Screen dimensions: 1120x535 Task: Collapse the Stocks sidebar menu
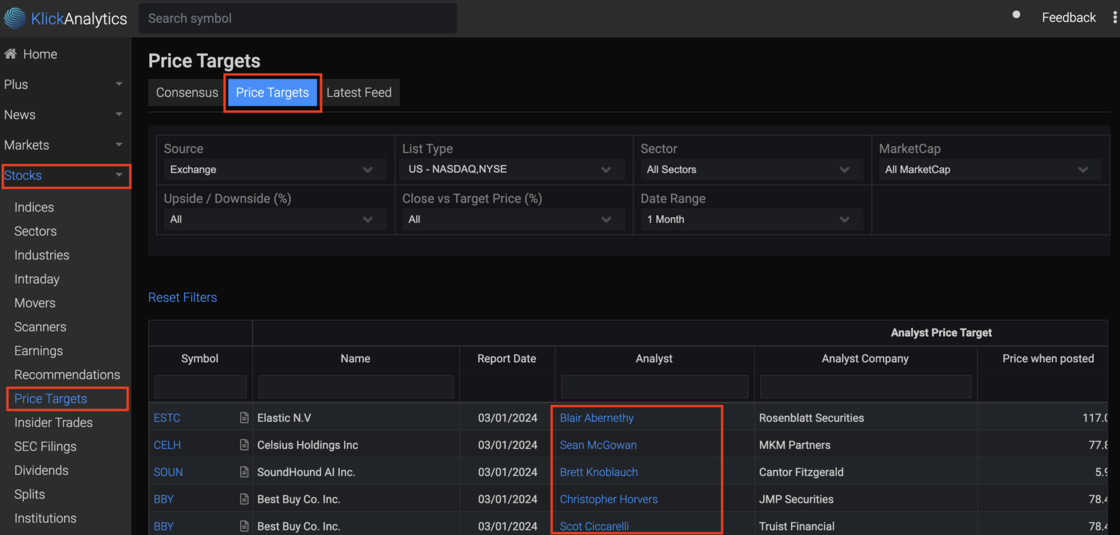[x=66, y=176]
